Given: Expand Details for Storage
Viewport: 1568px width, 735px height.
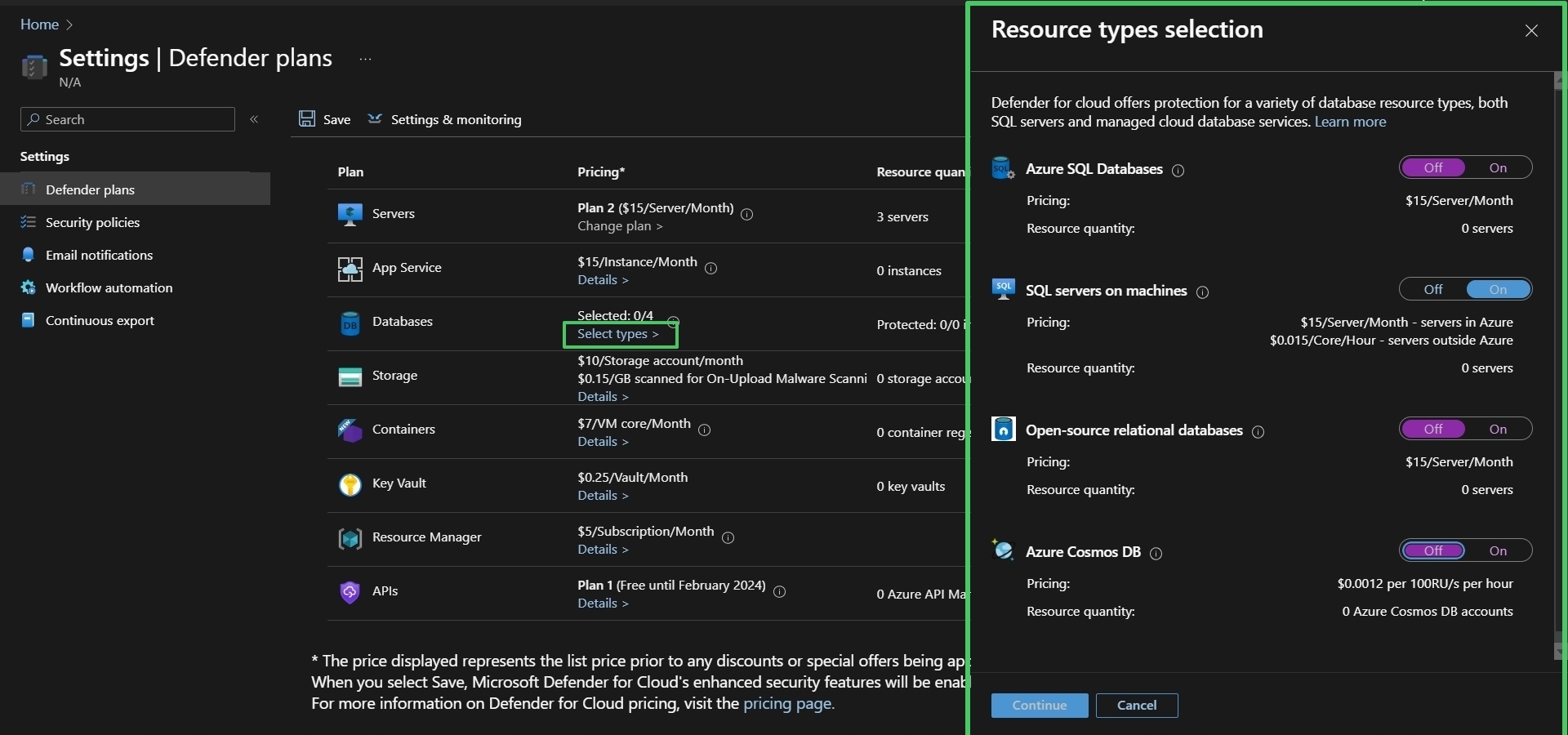Looking at the screenshot, I should tap(603, 397).
